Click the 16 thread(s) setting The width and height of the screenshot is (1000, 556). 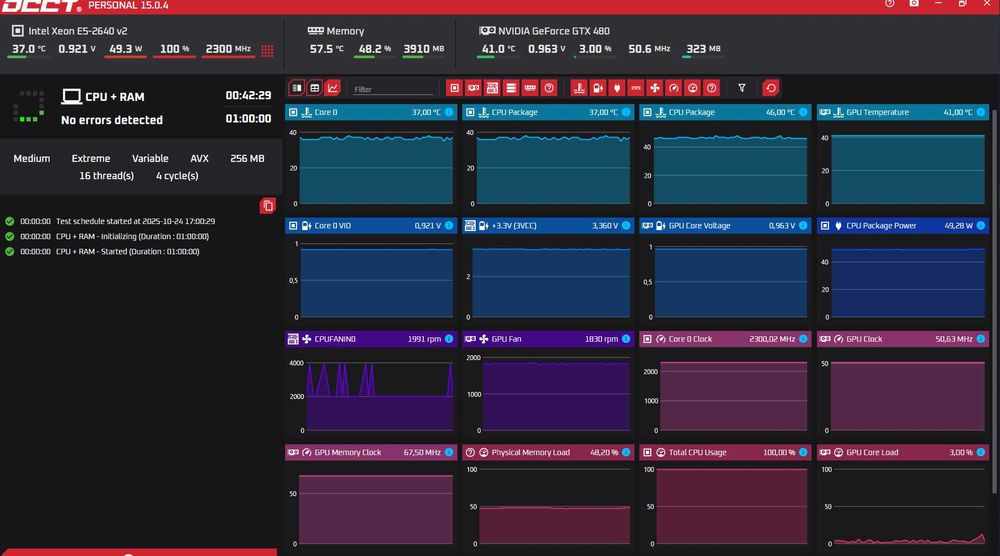point(107,176)
